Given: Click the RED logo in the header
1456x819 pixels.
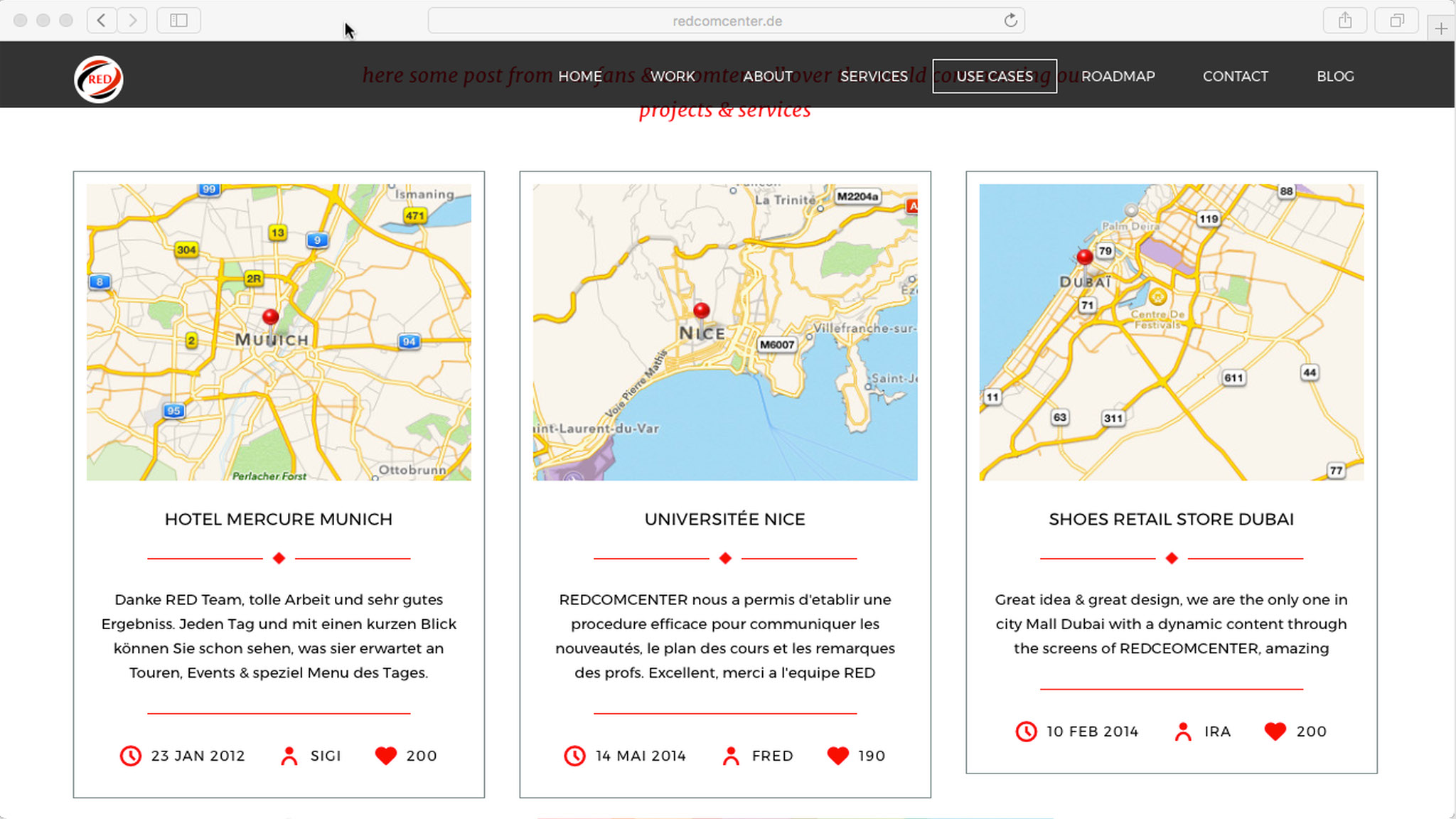Looking at the screenshot, I should [x=99, y=79].
